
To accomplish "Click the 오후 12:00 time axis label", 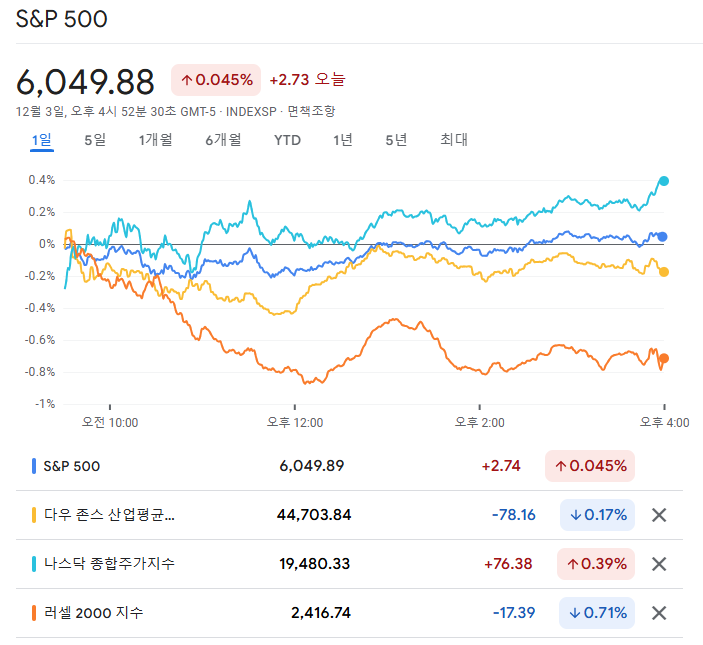I will pyautogui.click(x=295, y=422).
